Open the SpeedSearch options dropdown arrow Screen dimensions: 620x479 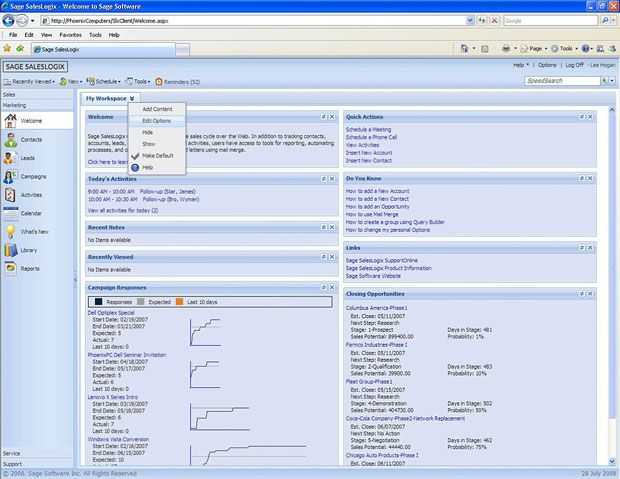tap(612, 81)
